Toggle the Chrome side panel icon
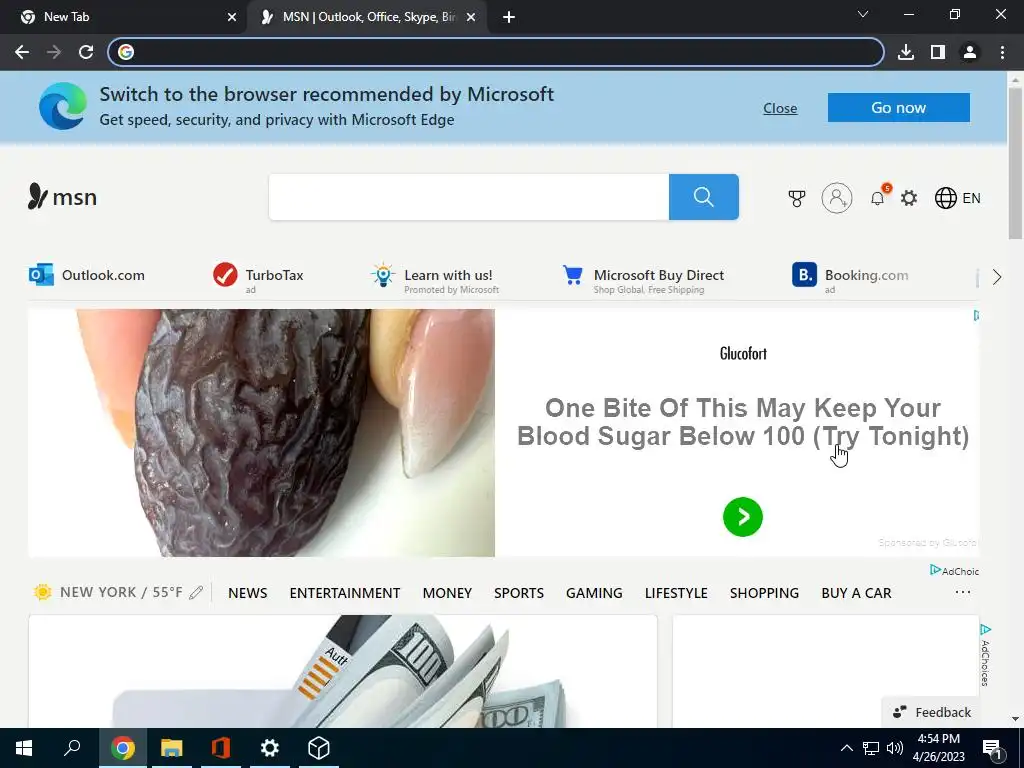Viewport: 1024px width, 768px height. point(938,52)
